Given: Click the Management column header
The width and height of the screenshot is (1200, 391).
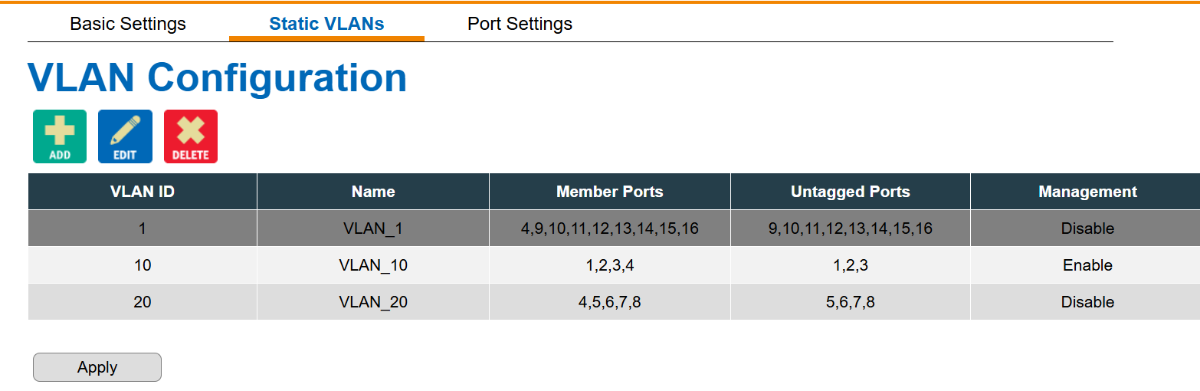Looking at the screenshot, I should coord(1085,191).
